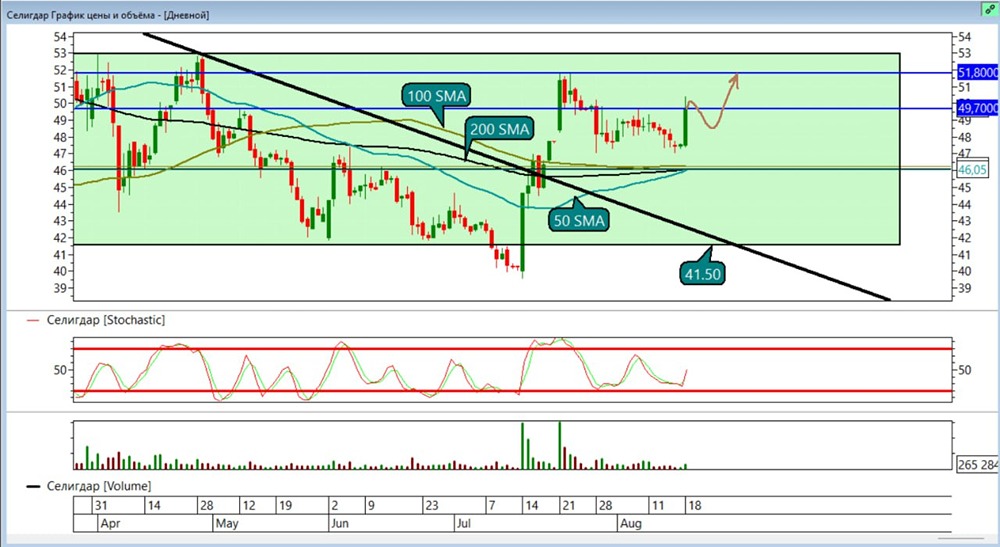Click the '23' date label on timeline

pos(432,506)
